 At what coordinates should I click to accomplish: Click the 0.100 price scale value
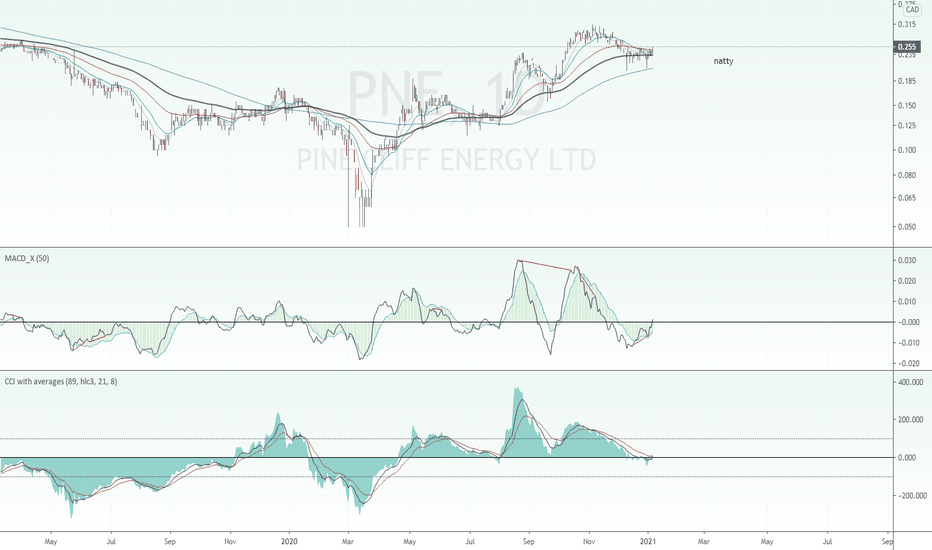[x=907, y=150]
